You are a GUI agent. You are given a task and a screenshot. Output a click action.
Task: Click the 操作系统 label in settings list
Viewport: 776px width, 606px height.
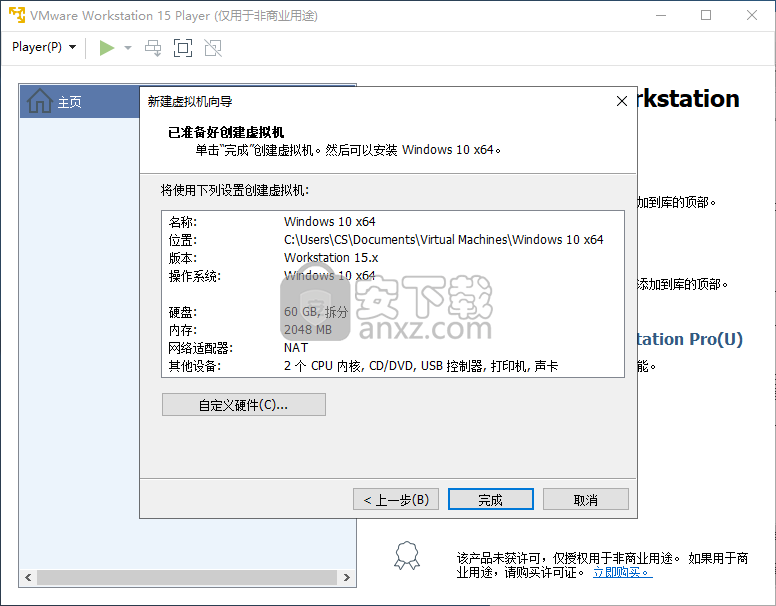(194, 276)
